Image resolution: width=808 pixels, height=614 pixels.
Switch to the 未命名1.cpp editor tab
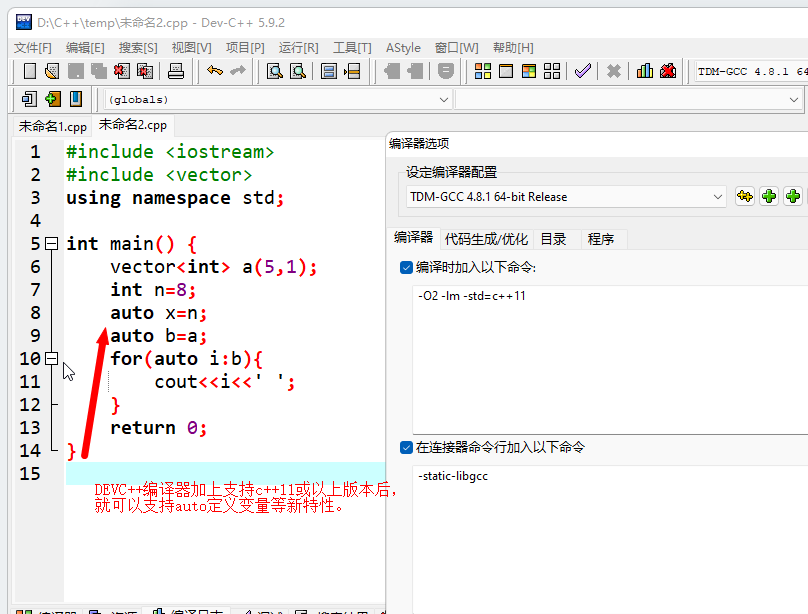click(53, 126)
